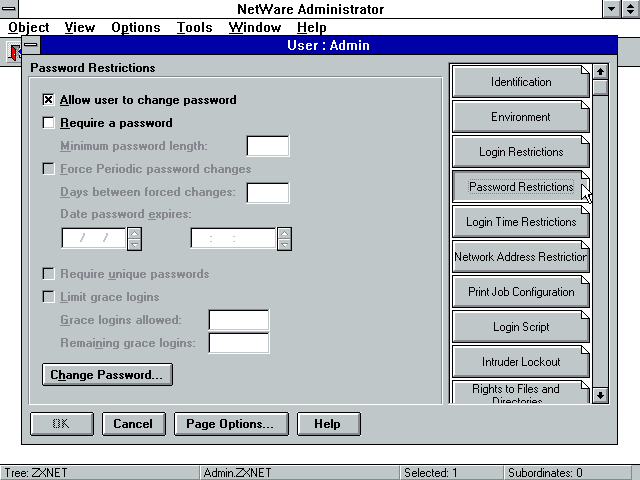Click the Tree: ZXNET status text
The width and height of the screenshot is (640, 480).
coord(36,473)
